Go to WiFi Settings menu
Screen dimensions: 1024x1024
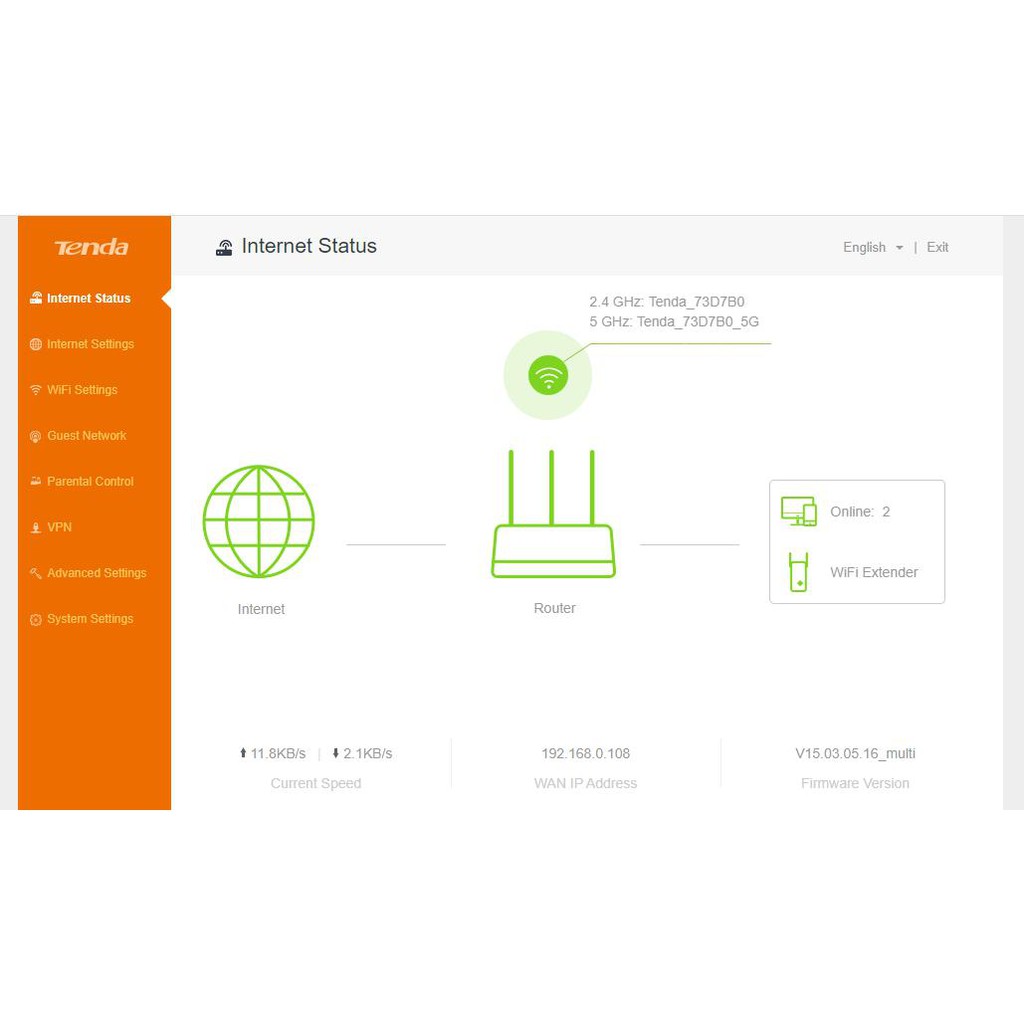click(82, 390)
